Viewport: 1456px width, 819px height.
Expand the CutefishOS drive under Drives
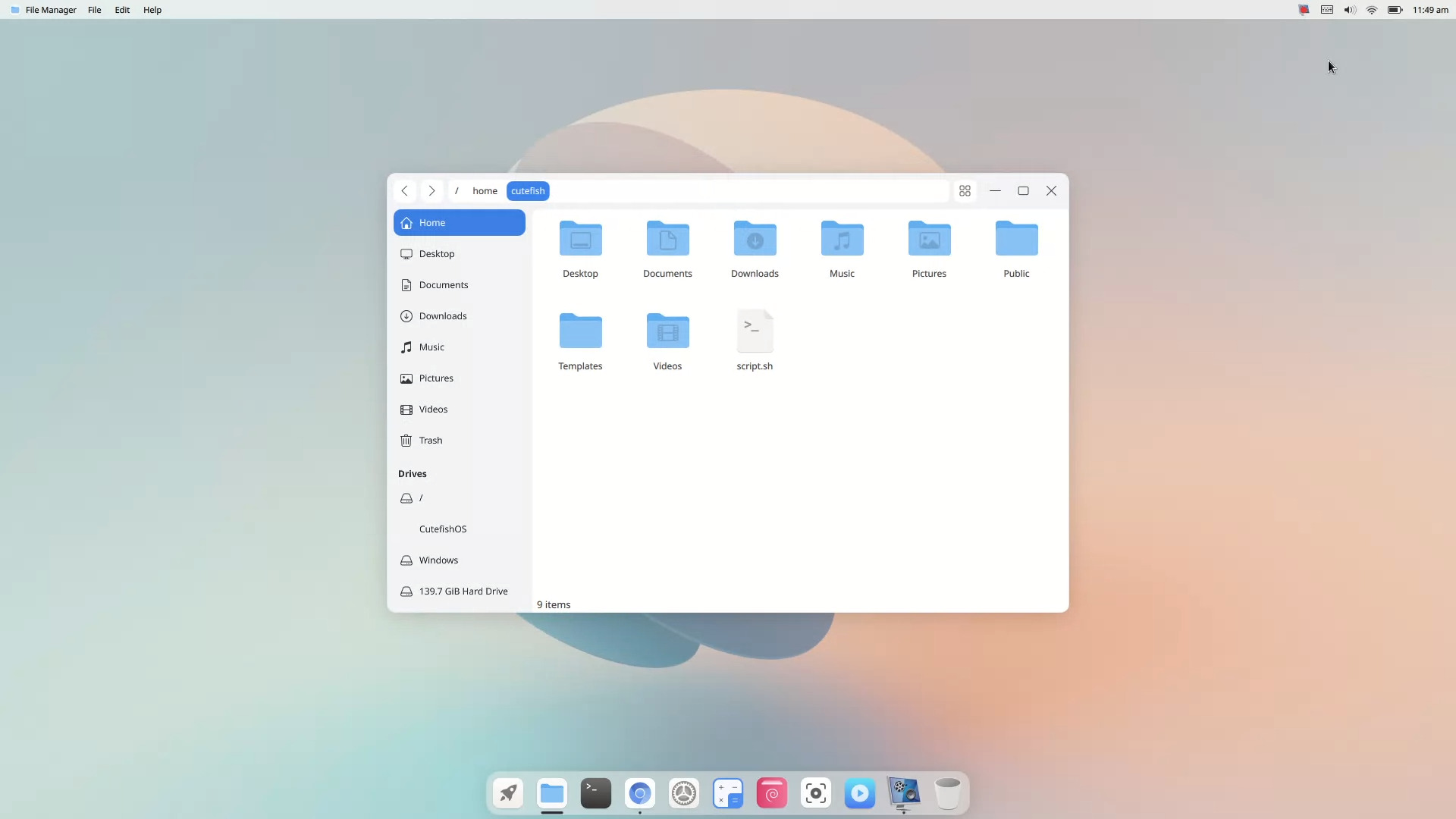point(444,529)
